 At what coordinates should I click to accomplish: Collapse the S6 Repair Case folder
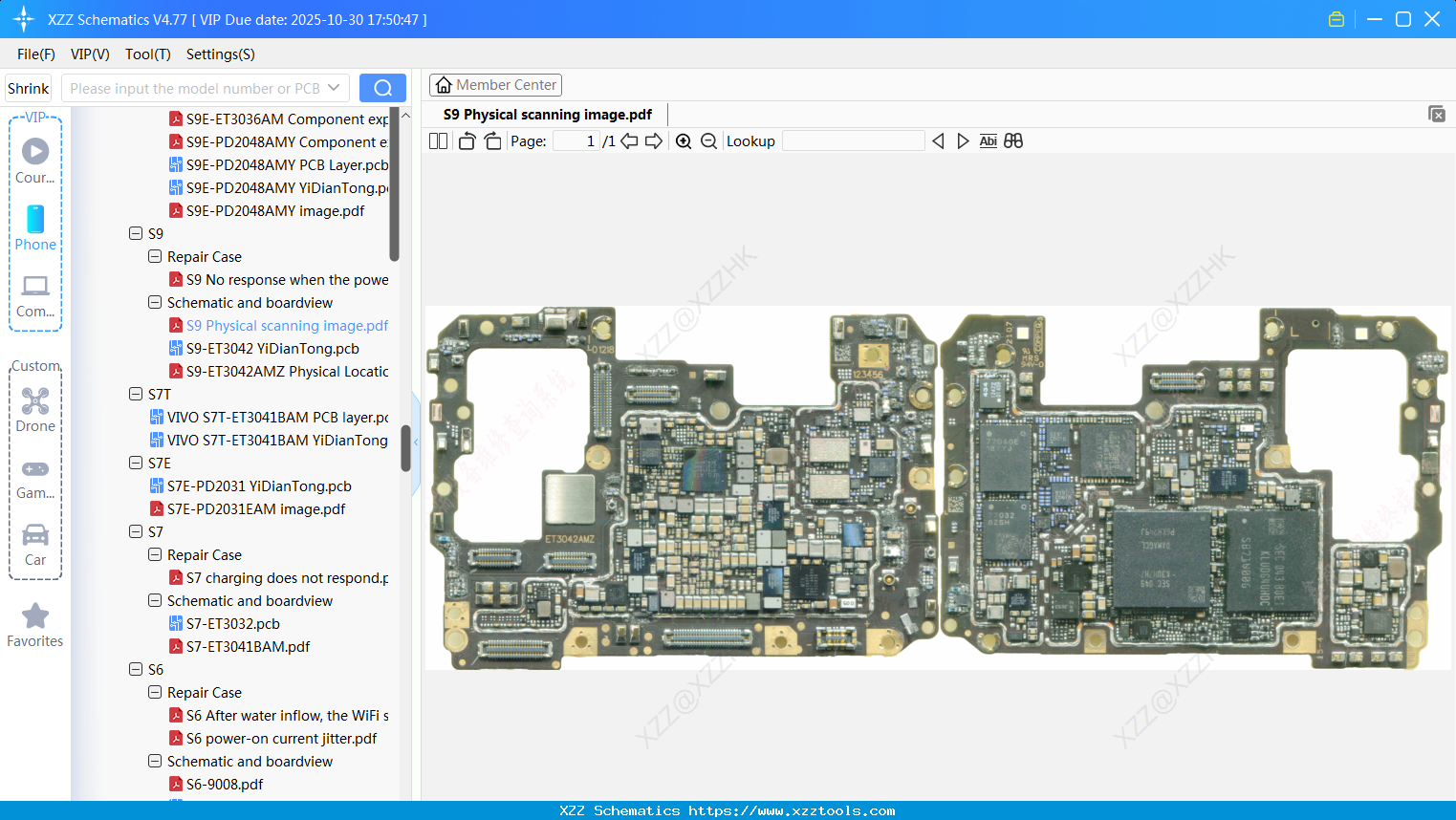(155, 692)
